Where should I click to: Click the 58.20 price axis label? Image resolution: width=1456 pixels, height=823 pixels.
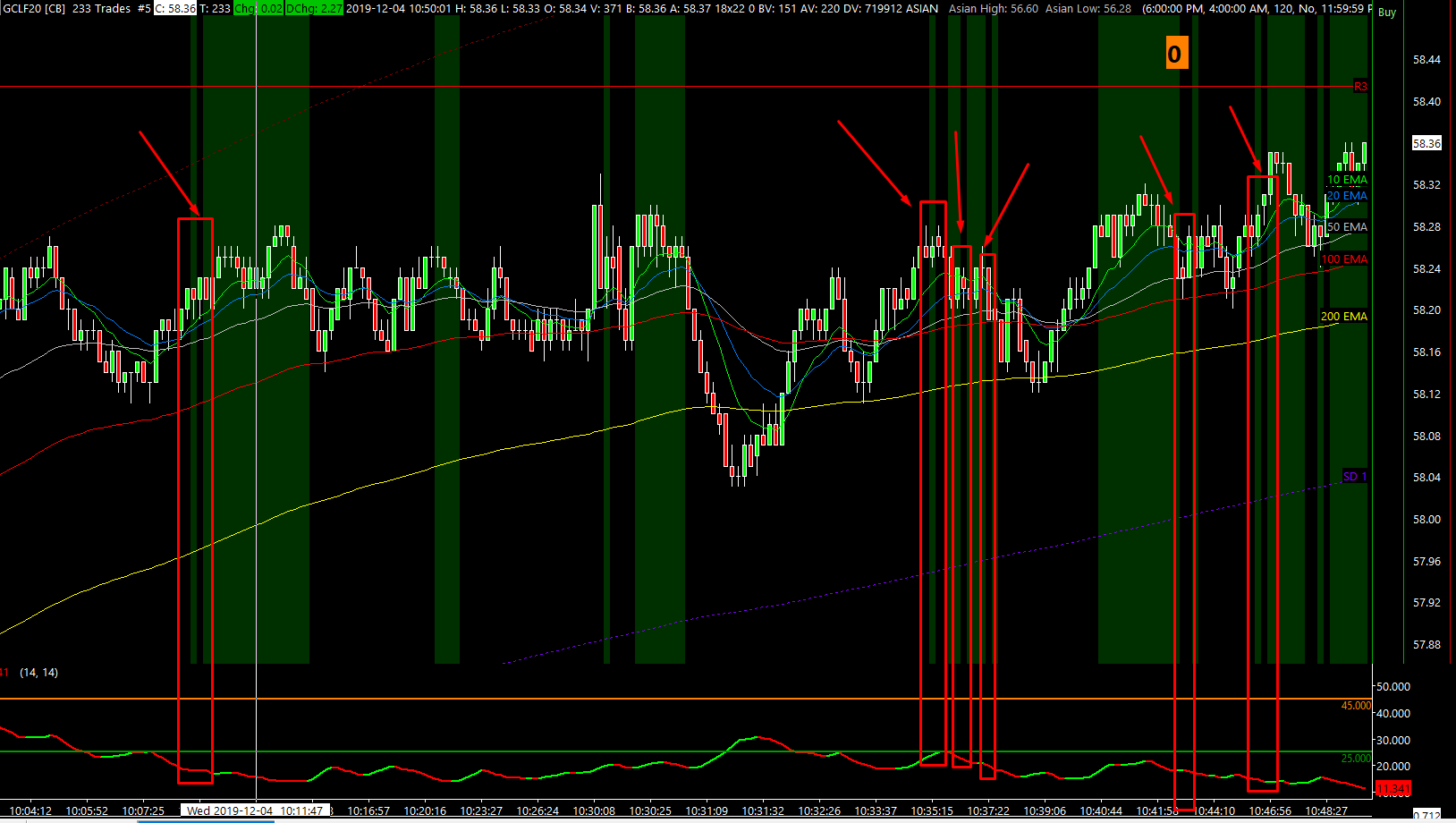click(1426, 310)
